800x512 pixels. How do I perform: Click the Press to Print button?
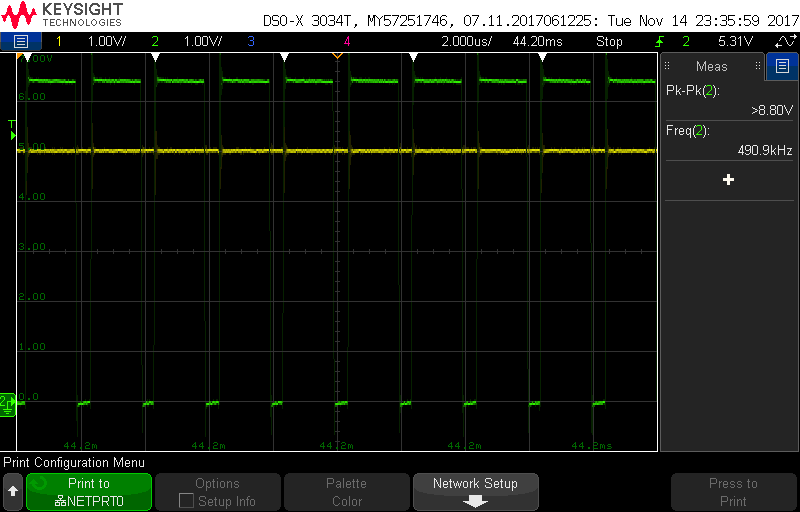coord(733,492)
